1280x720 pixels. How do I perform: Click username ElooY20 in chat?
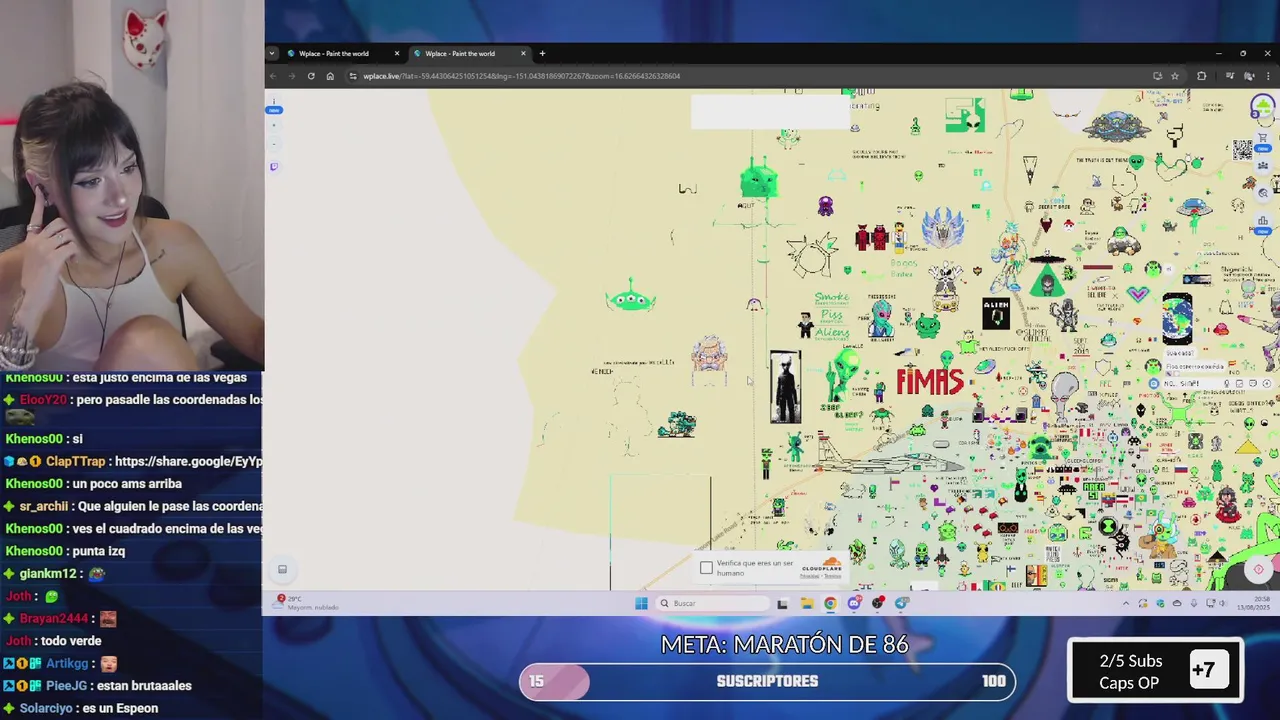(43, 399)
